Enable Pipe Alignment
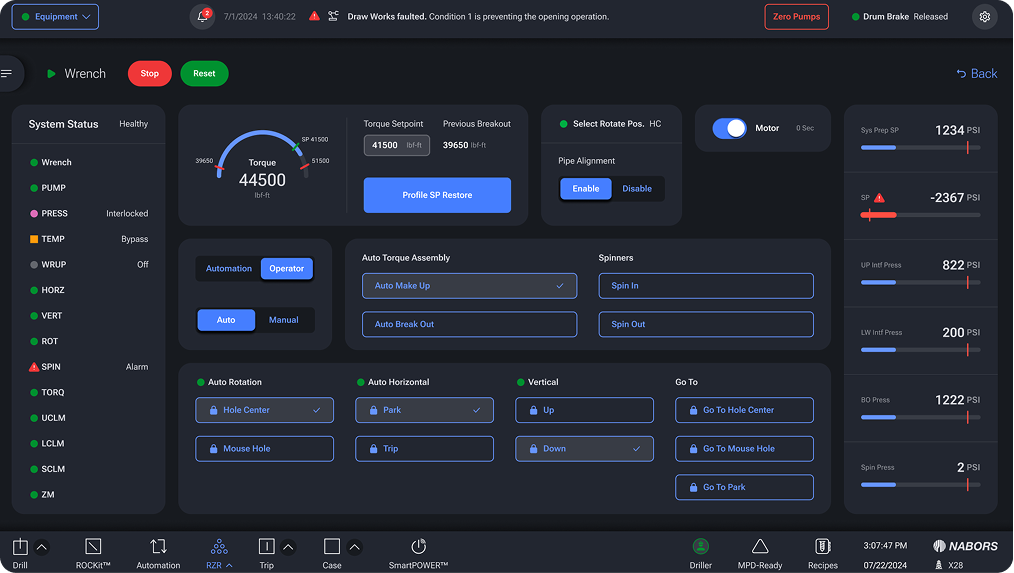Screen dimensions: 1014x573 point(585,189)
